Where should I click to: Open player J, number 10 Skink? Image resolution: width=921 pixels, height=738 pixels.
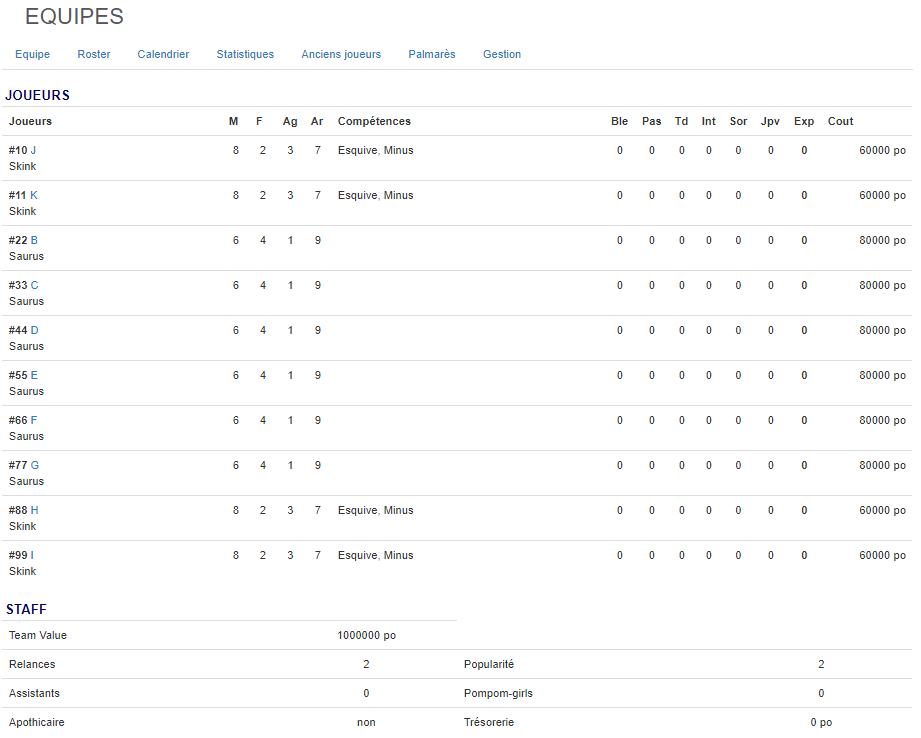click(33, 150)
